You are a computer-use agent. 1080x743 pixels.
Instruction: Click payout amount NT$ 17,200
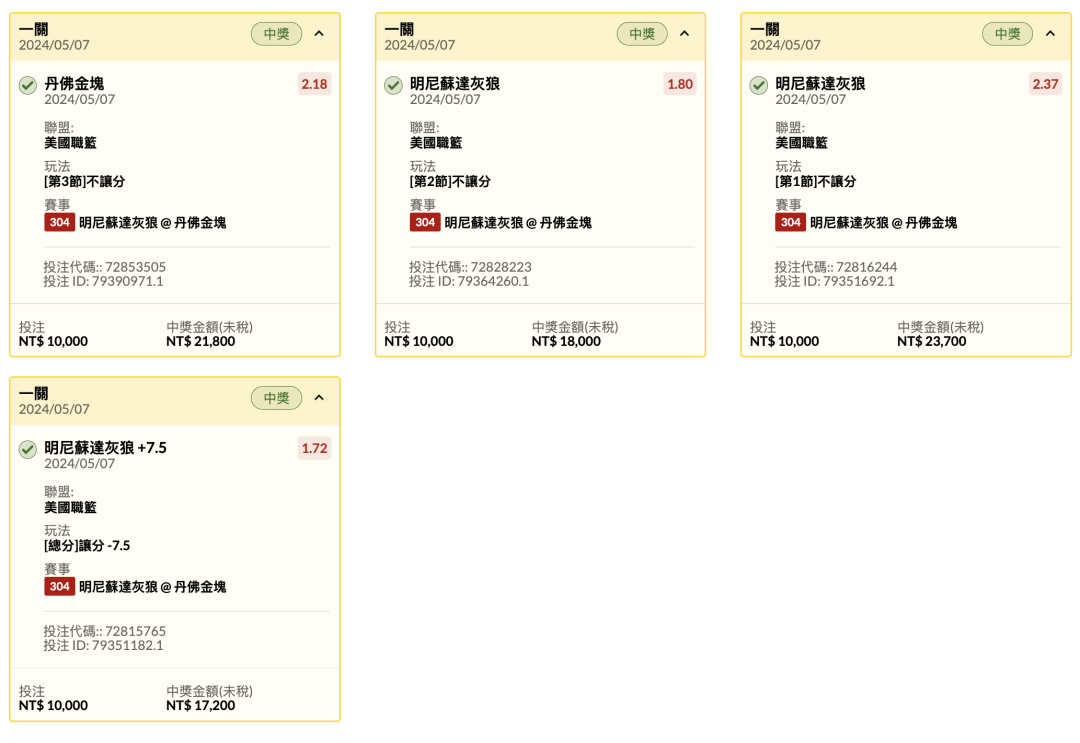[200, 706]
